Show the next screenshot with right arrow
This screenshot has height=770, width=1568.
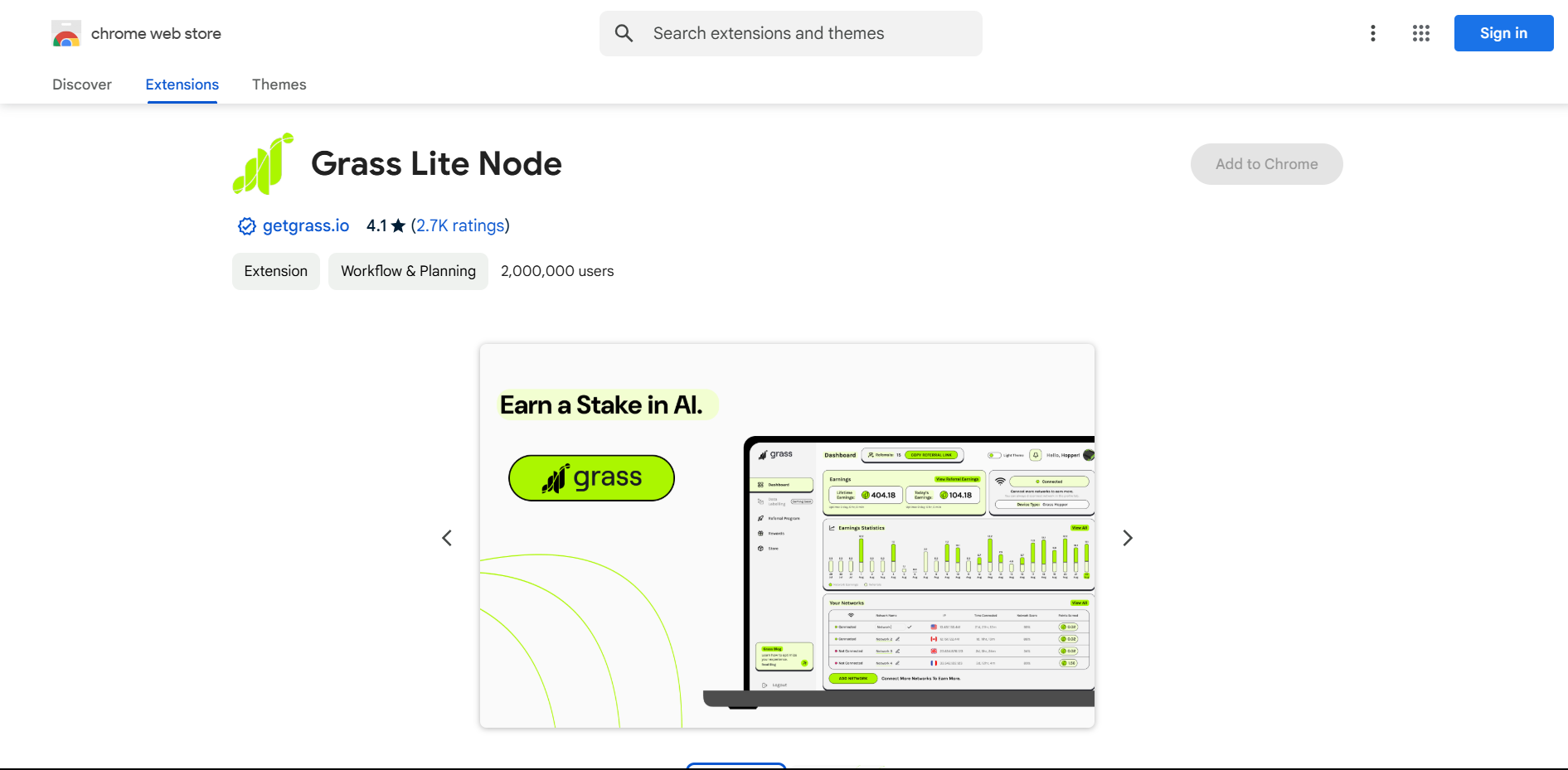1128,538
